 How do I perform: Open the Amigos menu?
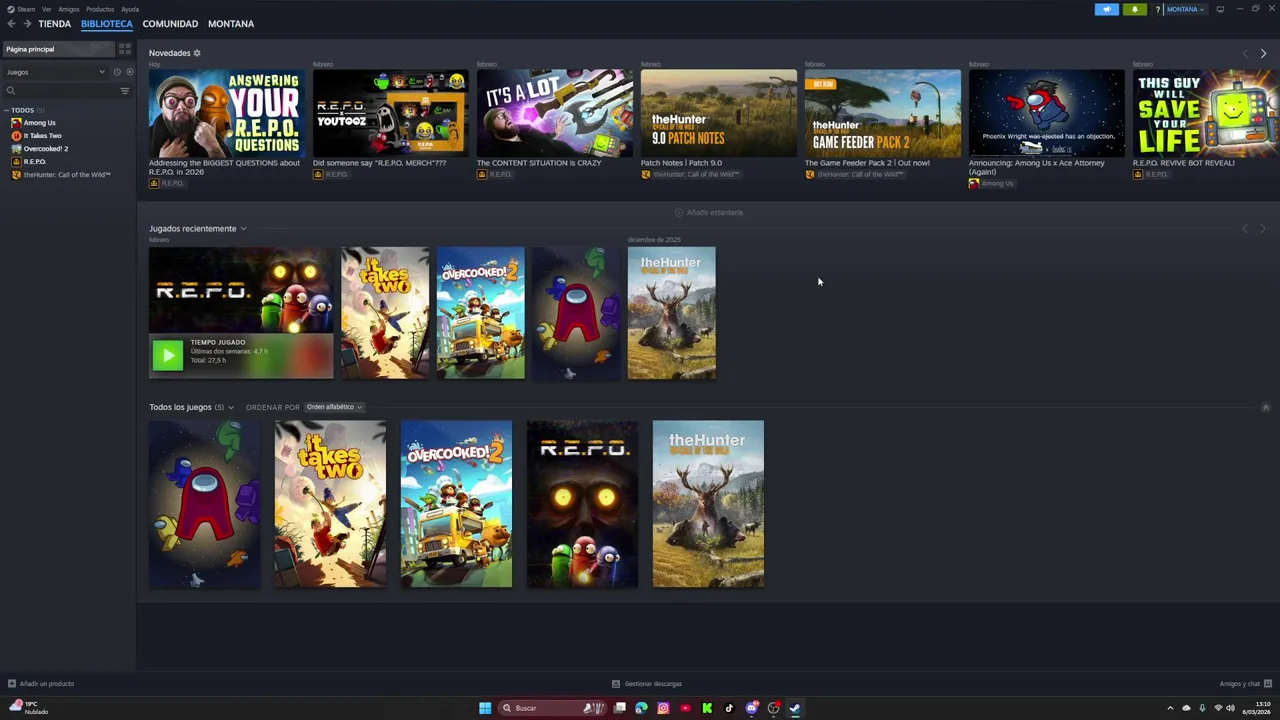pos(69,9)
